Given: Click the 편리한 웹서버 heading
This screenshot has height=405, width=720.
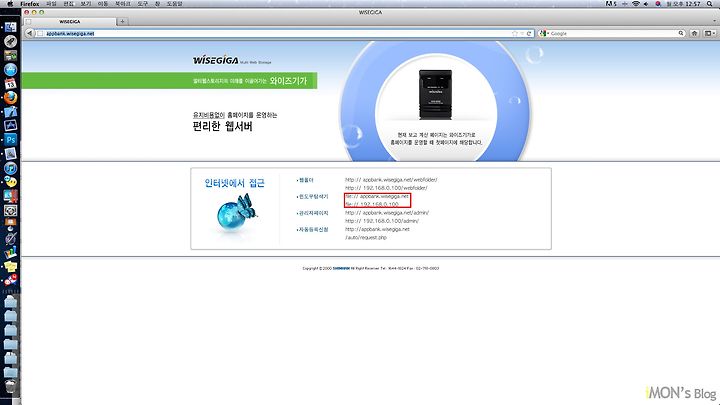Looking at the screenshot, I should pyautogui.click(x=222, y=126).
